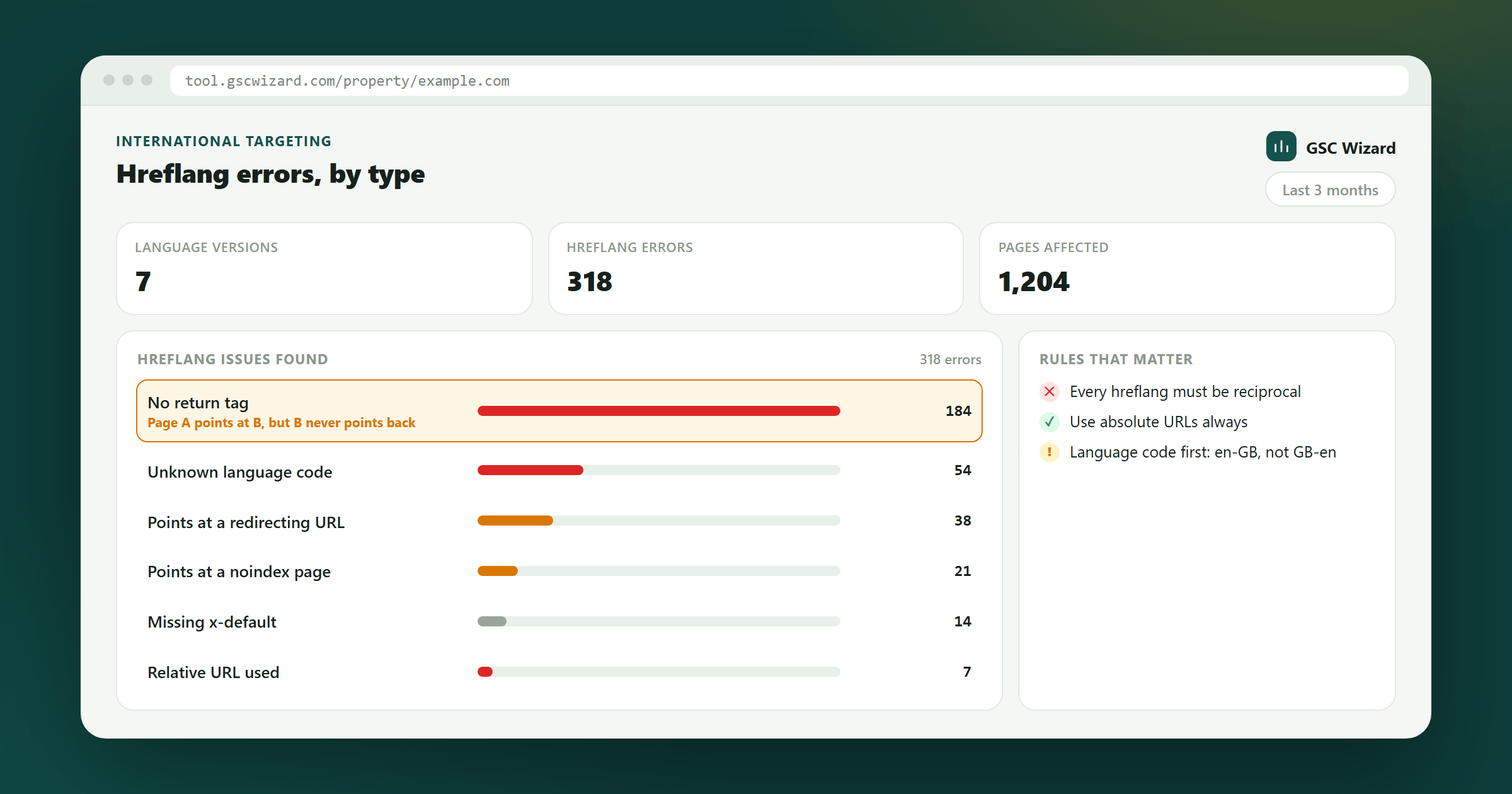Image resolution: width=1512 pixels, height=794 pixels.
Task: Click 'Language code first: en-GB, not GB-en' text
Action: 1203,452
